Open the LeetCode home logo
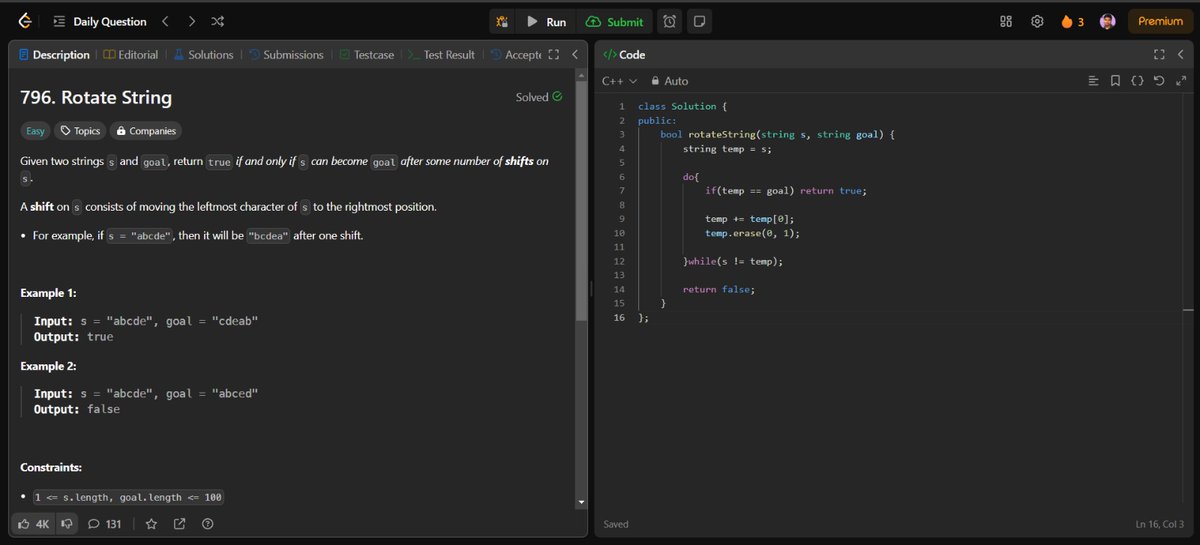 coord(24,21)
